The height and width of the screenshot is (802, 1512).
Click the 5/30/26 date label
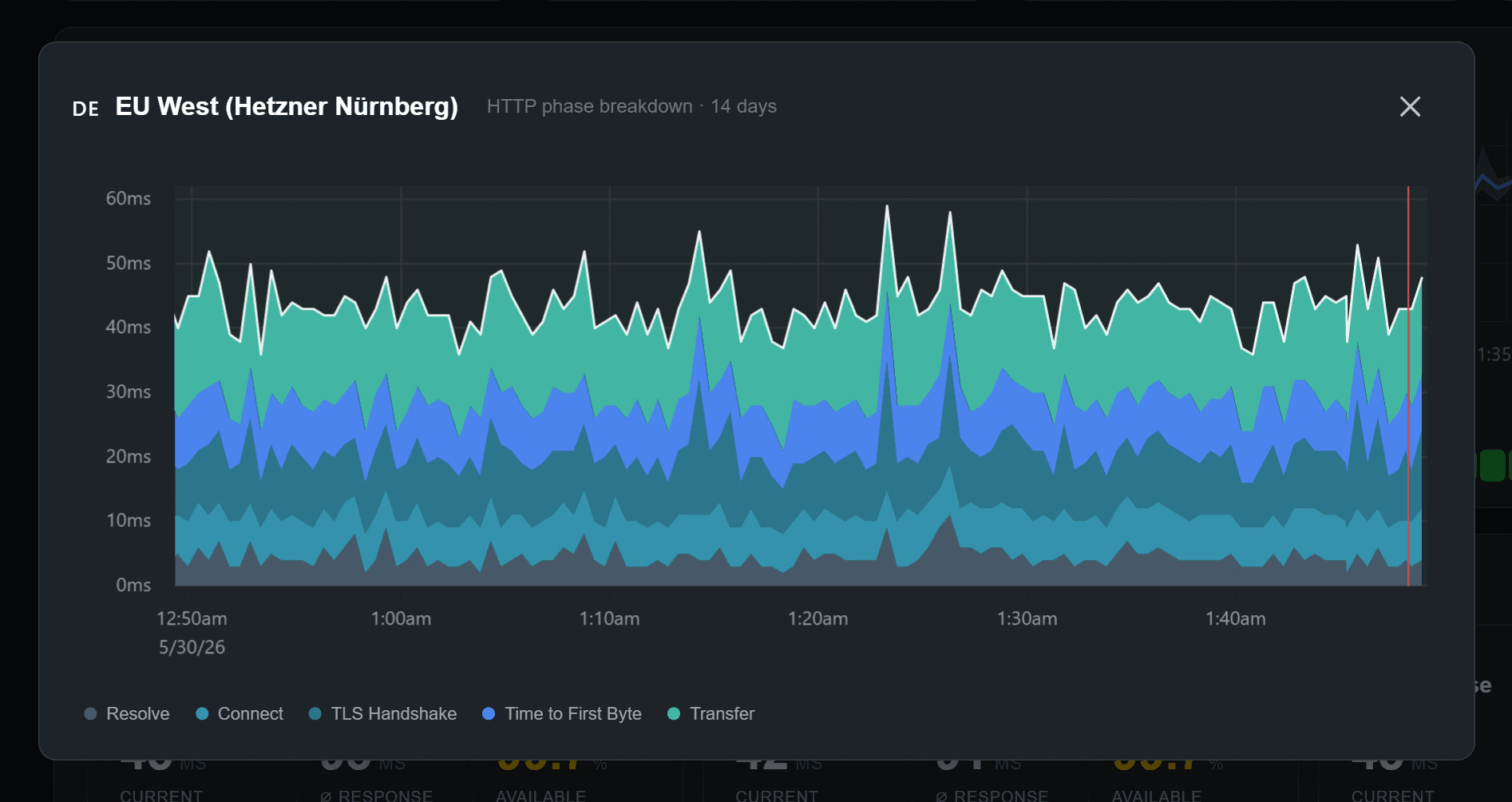point(192,647)
